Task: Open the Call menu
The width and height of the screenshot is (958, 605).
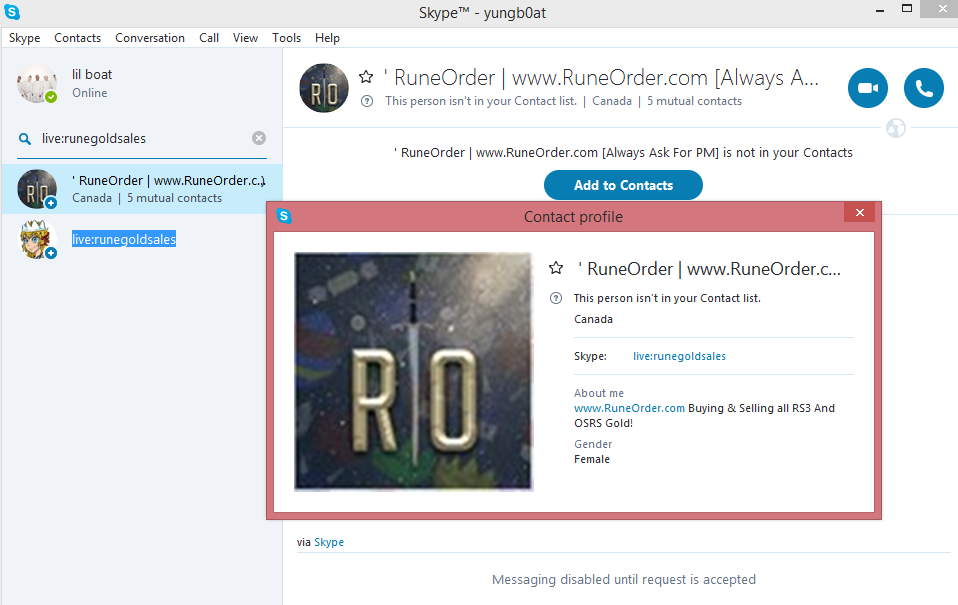Action: point(209,38)
